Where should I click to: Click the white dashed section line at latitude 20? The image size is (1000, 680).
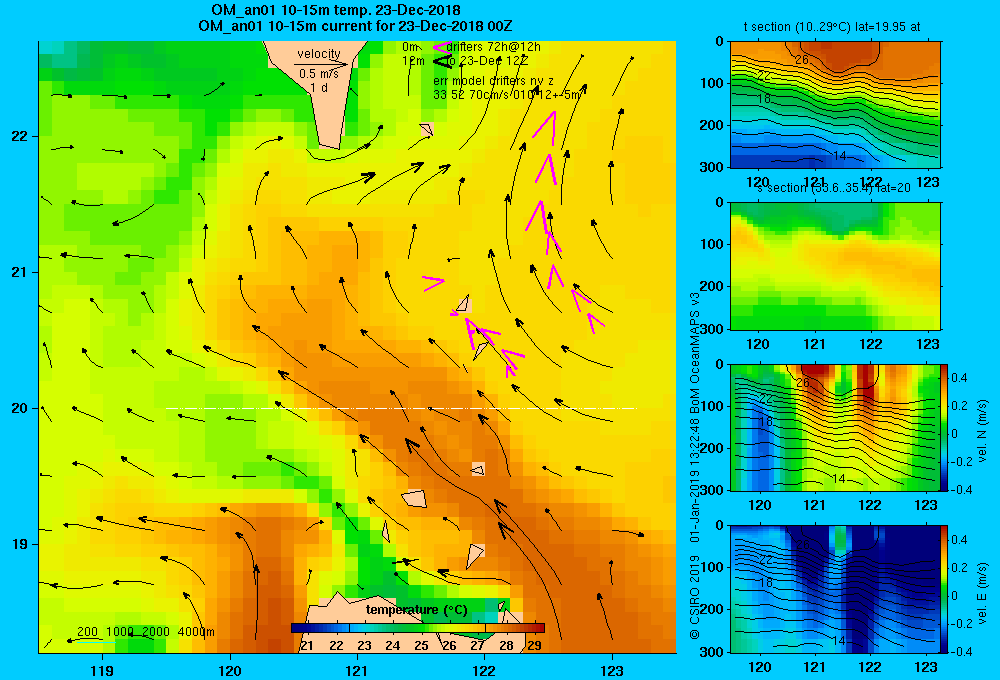[x=401, y=408]
